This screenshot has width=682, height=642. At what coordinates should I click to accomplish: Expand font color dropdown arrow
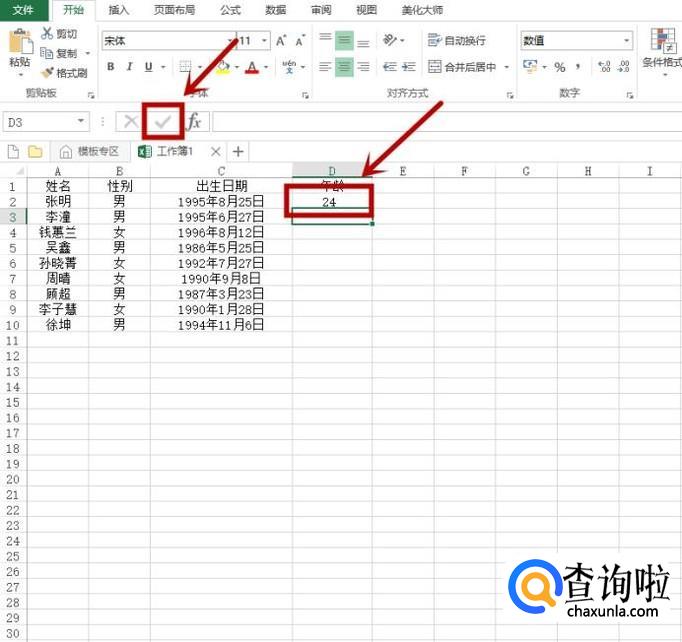[x=266, y=67]
